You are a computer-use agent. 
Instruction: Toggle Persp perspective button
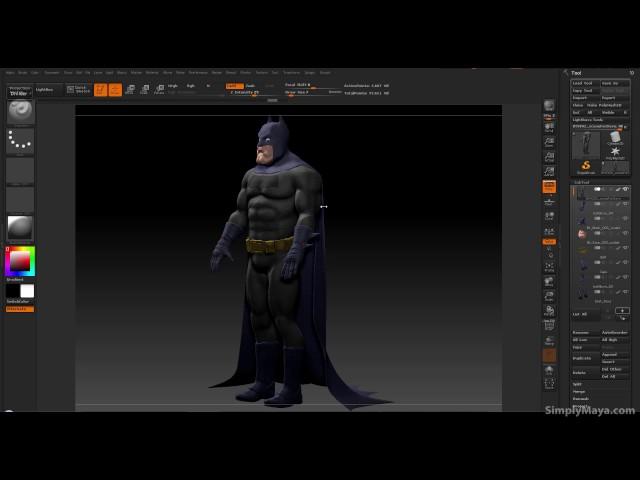coord(549,186)
